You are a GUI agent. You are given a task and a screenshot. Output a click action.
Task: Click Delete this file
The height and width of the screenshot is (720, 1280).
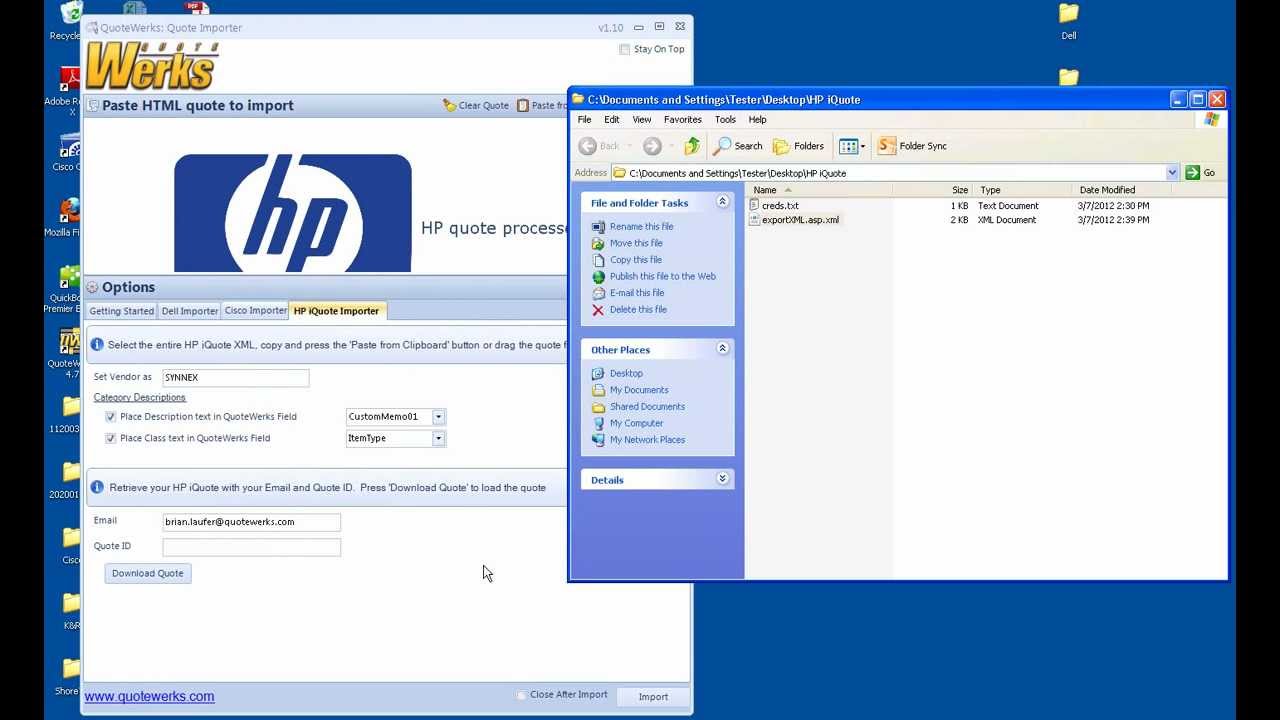(x=638, y=310)
